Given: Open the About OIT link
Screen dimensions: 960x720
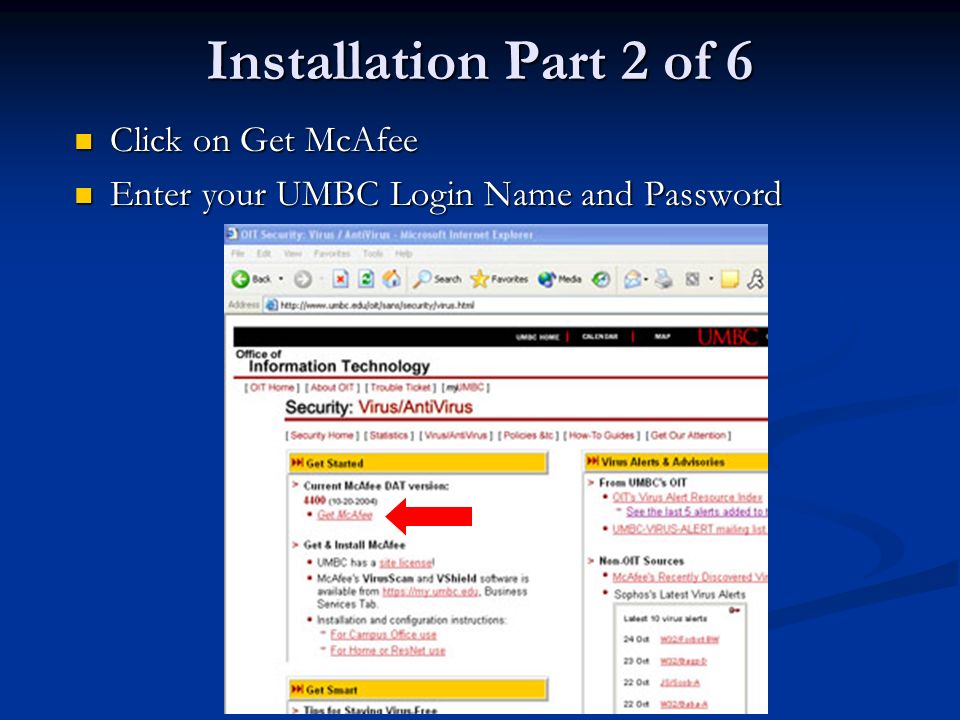Looking at the screenshot, I should (x=332, y=388).
